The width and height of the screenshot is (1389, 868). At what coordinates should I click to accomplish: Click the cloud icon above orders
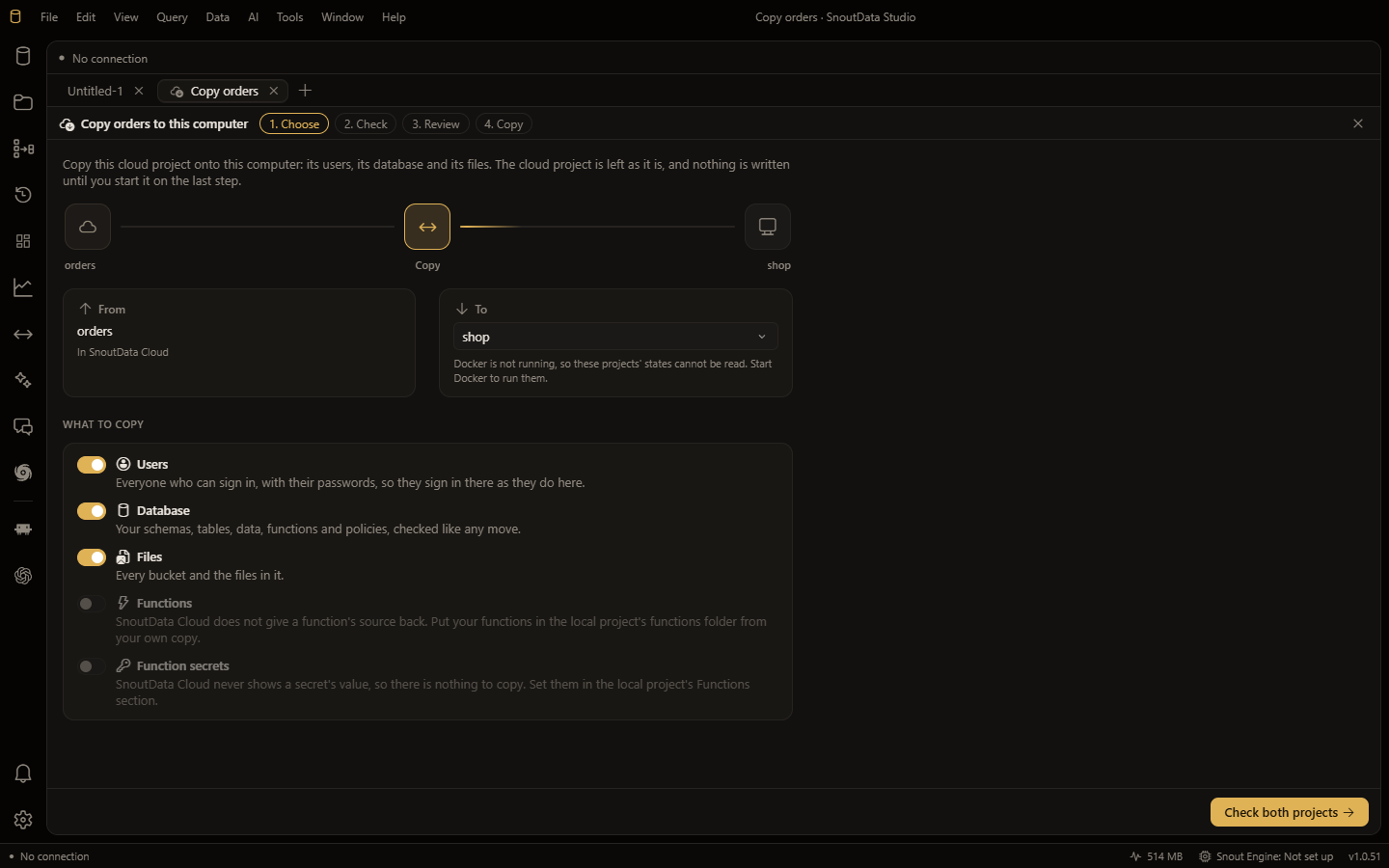point(88,227)
